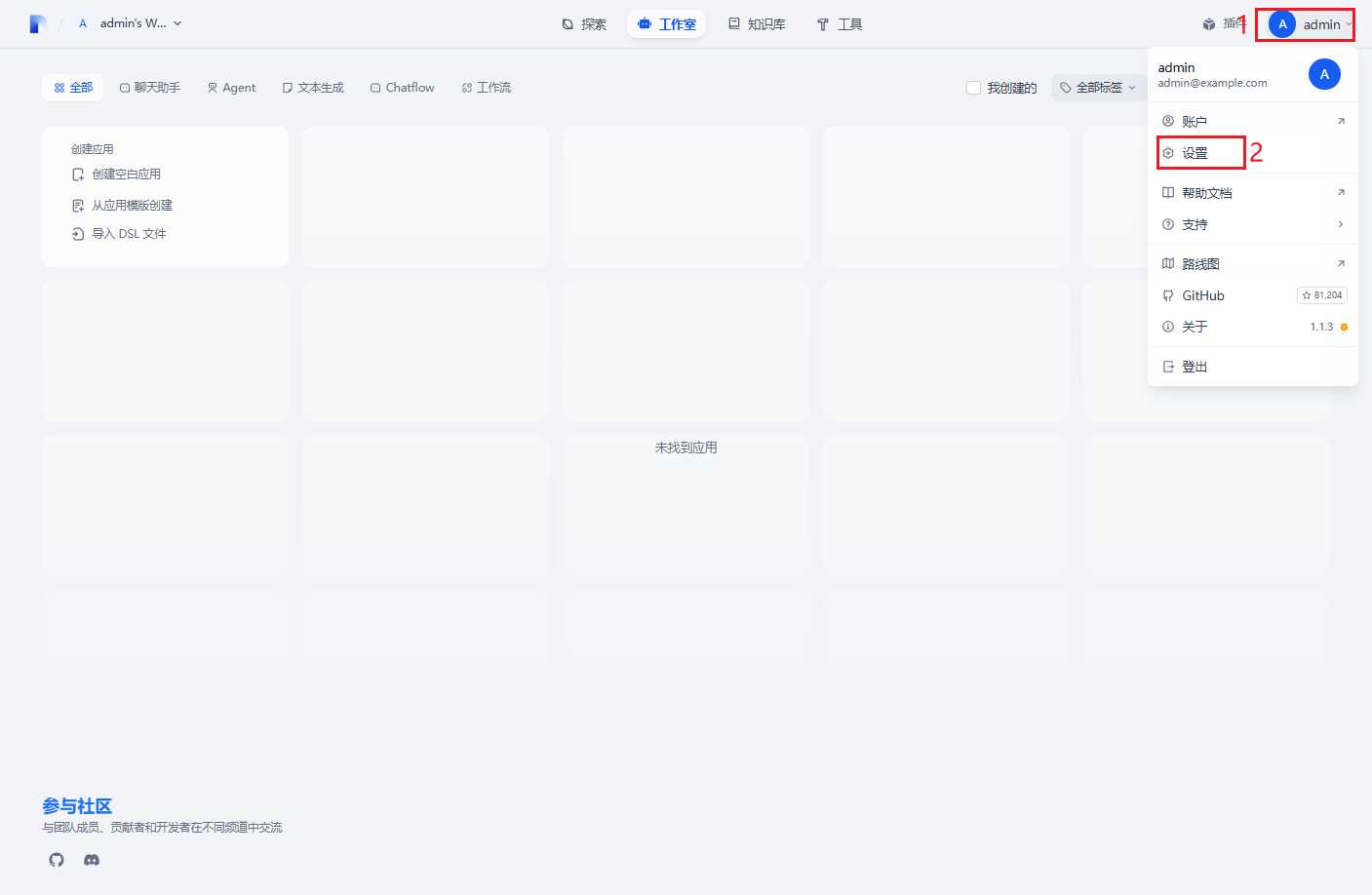Viewport: 1372px width, 895px height.
Task: Click the GitHub star count badge
Action: coord(1322,295)
